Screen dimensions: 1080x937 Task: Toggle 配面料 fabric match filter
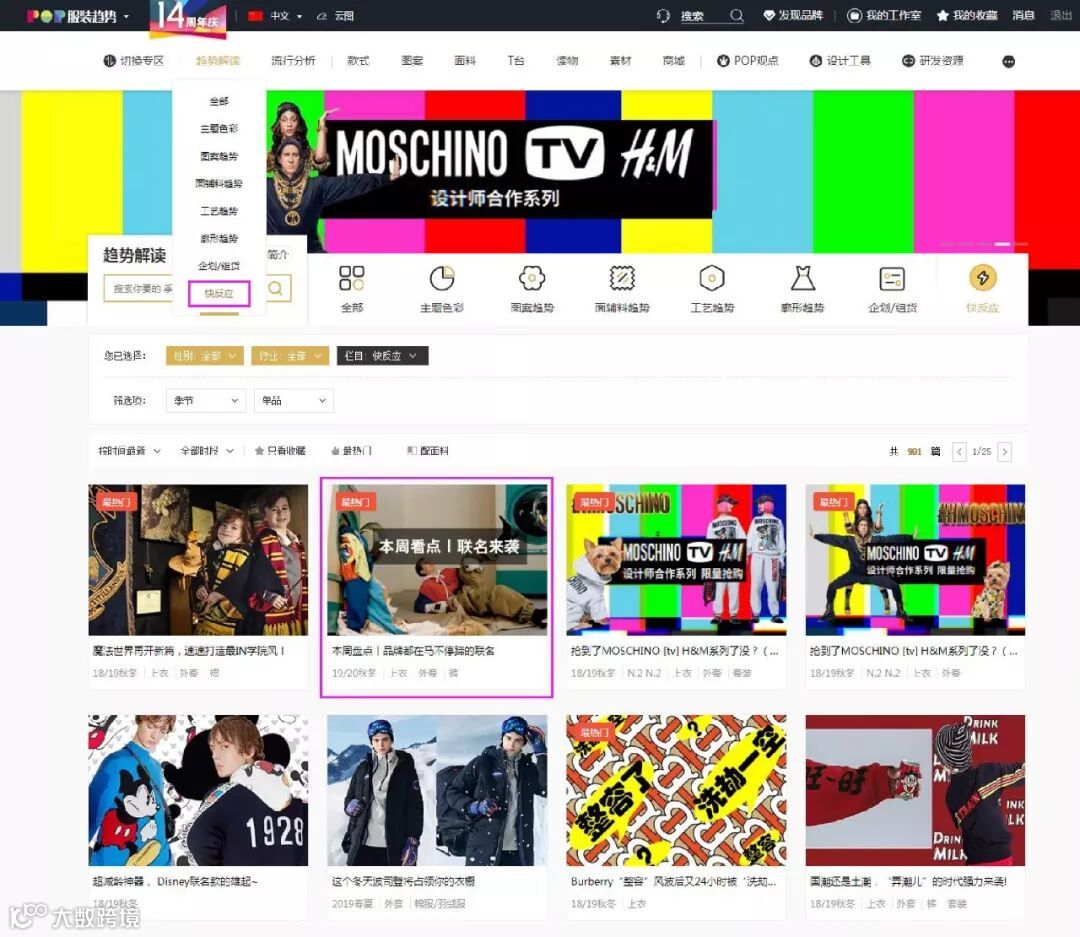click(428, 451)
